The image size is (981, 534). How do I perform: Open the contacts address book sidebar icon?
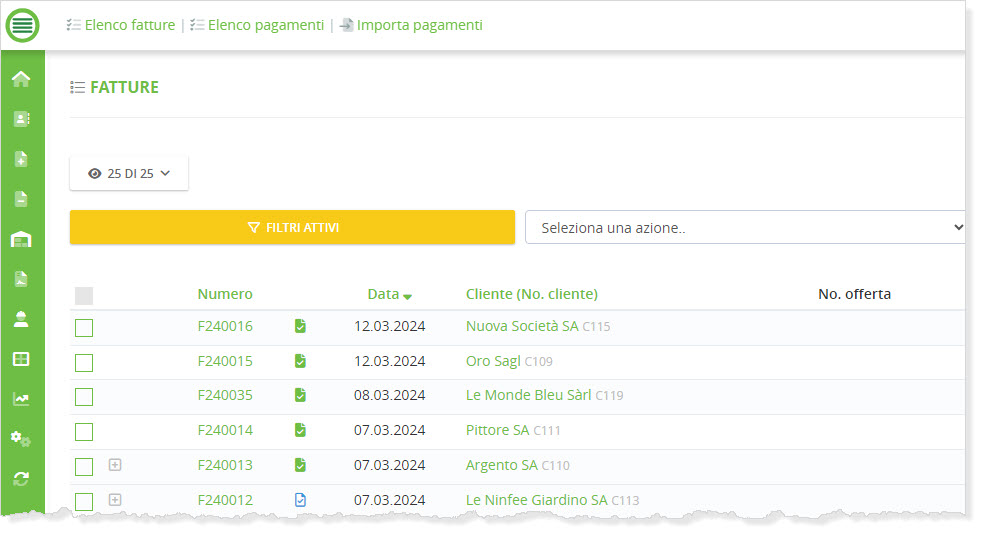point(21,119)
